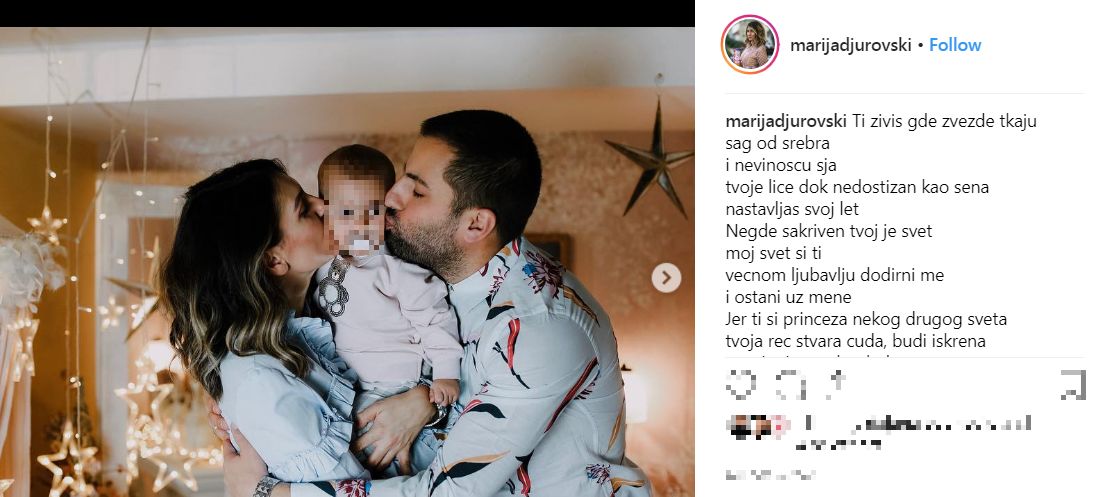
Task: Open marijadjurovski profile from header username
Action: tap(851, 45)
